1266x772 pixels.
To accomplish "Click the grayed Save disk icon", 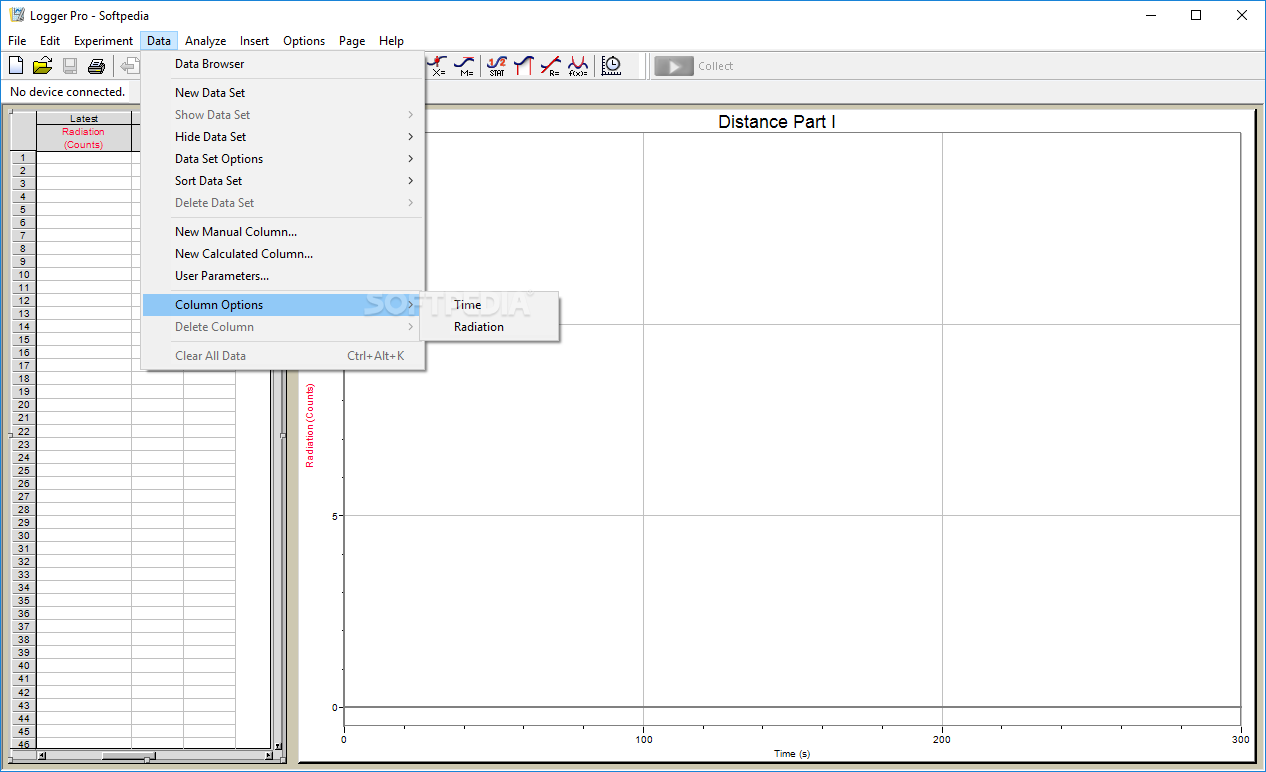I will pos(70,66).
